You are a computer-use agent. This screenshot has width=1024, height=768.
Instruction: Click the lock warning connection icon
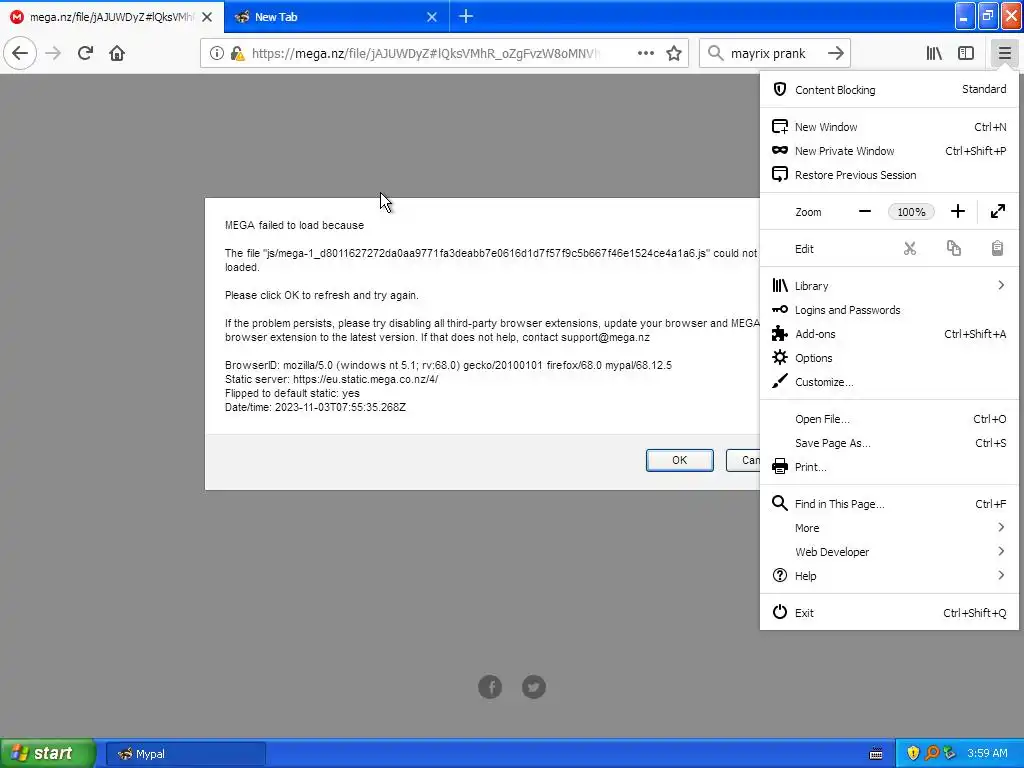coord(238,53)
